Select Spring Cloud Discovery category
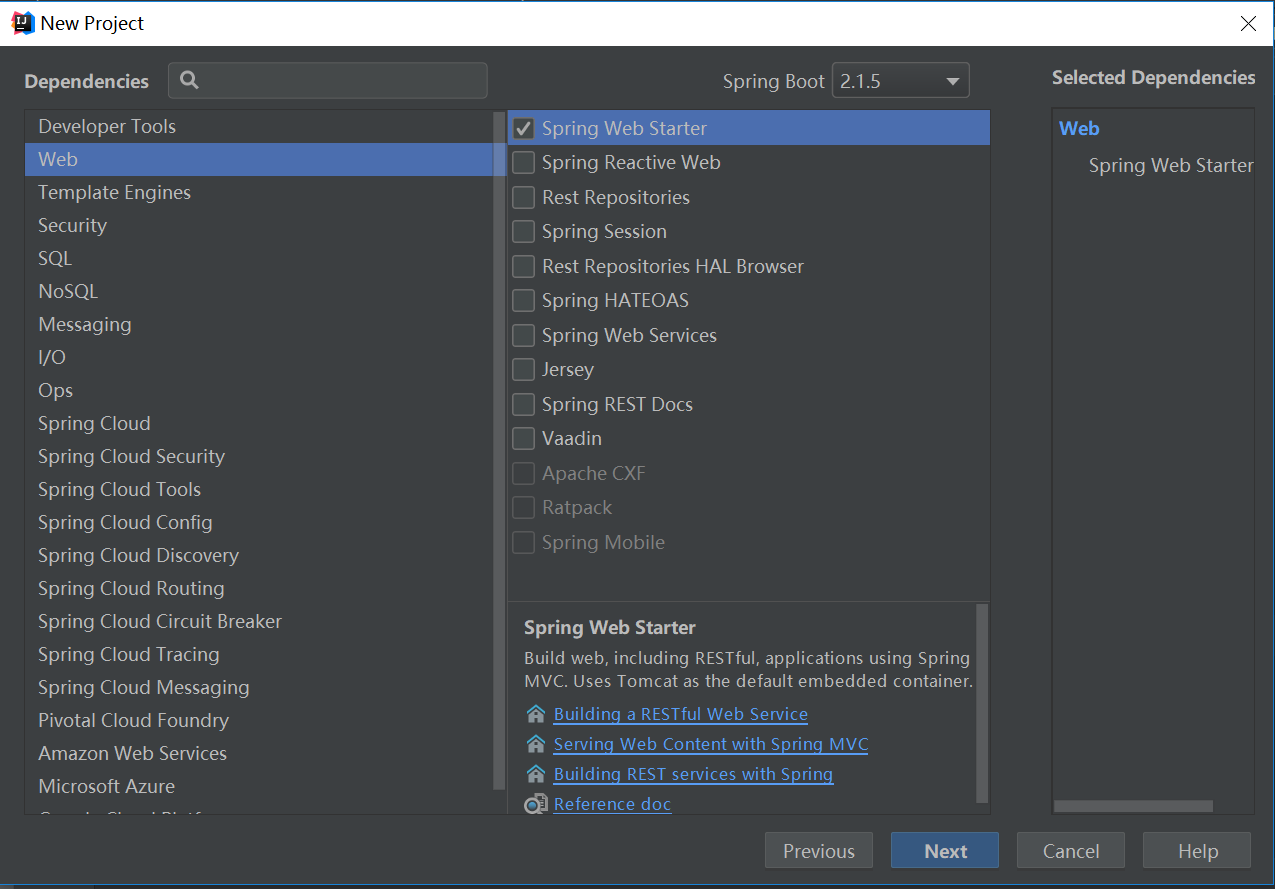The height and width of the screenshot is (889, 1275). [x=260, y=555]
